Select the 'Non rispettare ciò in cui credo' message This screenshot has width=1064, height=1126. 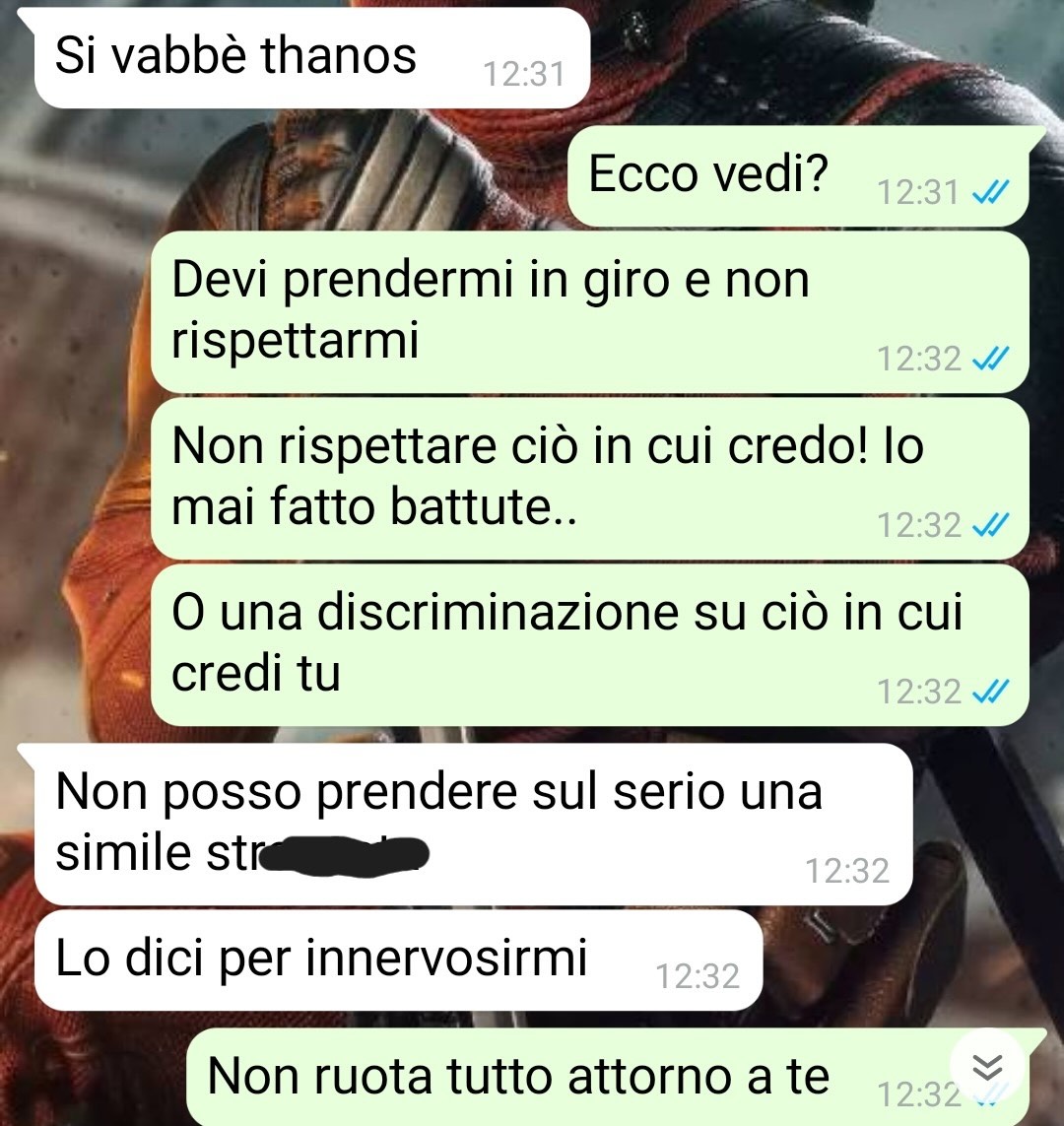point(590,479)
